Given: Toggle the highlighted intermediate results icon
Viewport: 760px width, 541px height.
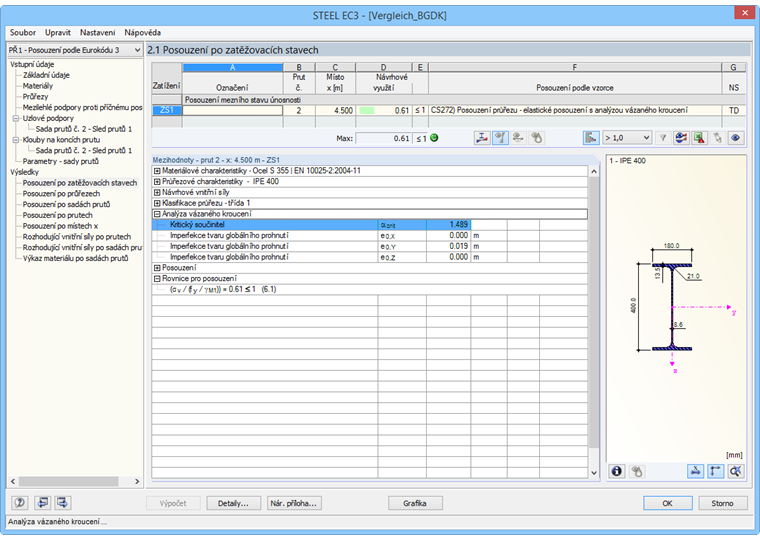Looking at the screenshot, I should (500, 138).
